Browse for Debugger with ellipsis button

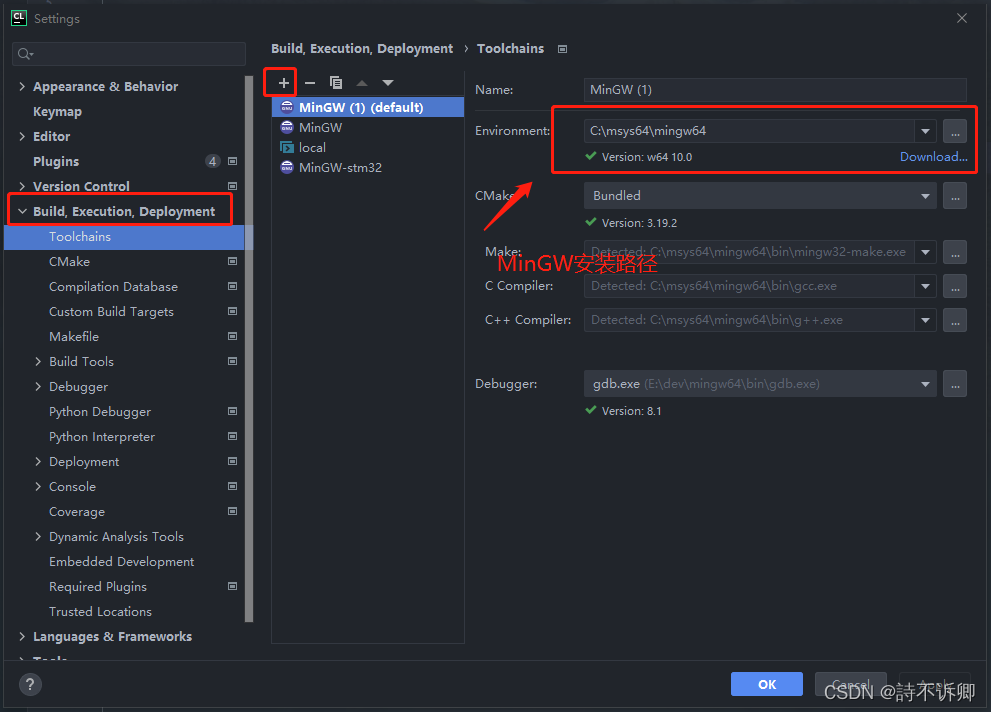pos(955,384)
